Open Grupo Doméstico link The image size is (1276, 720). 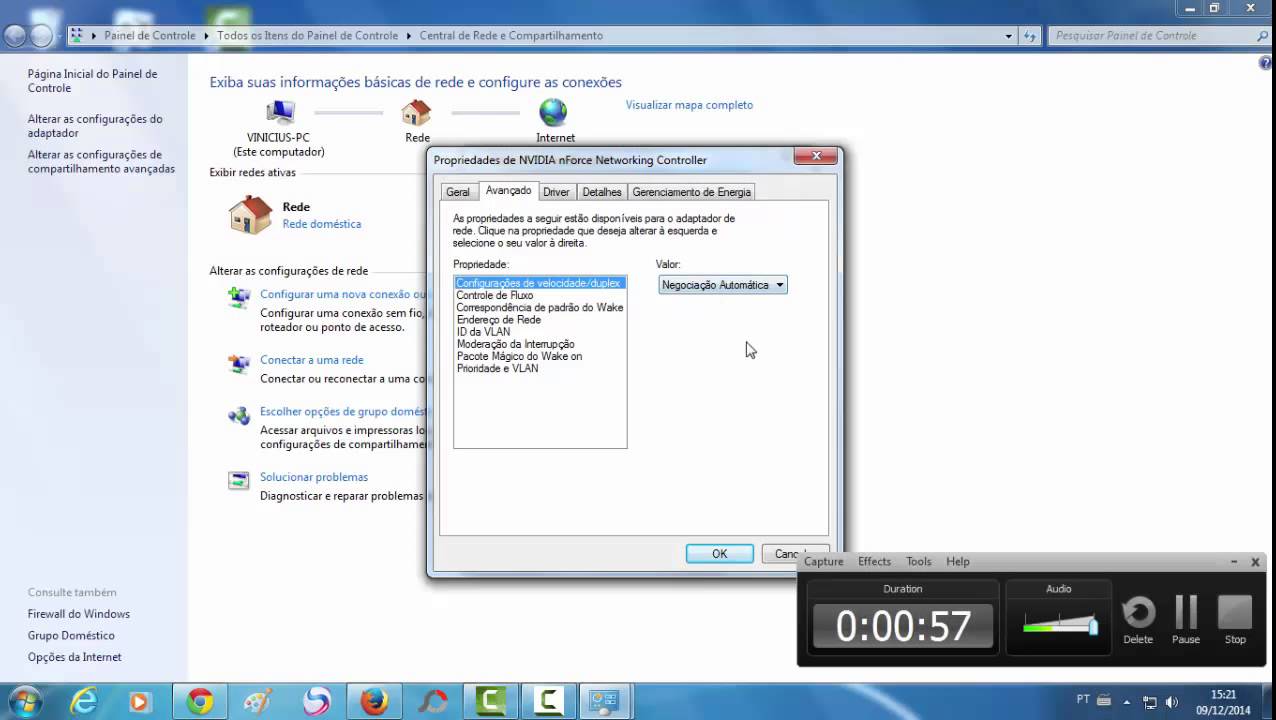tap(71, 636)
